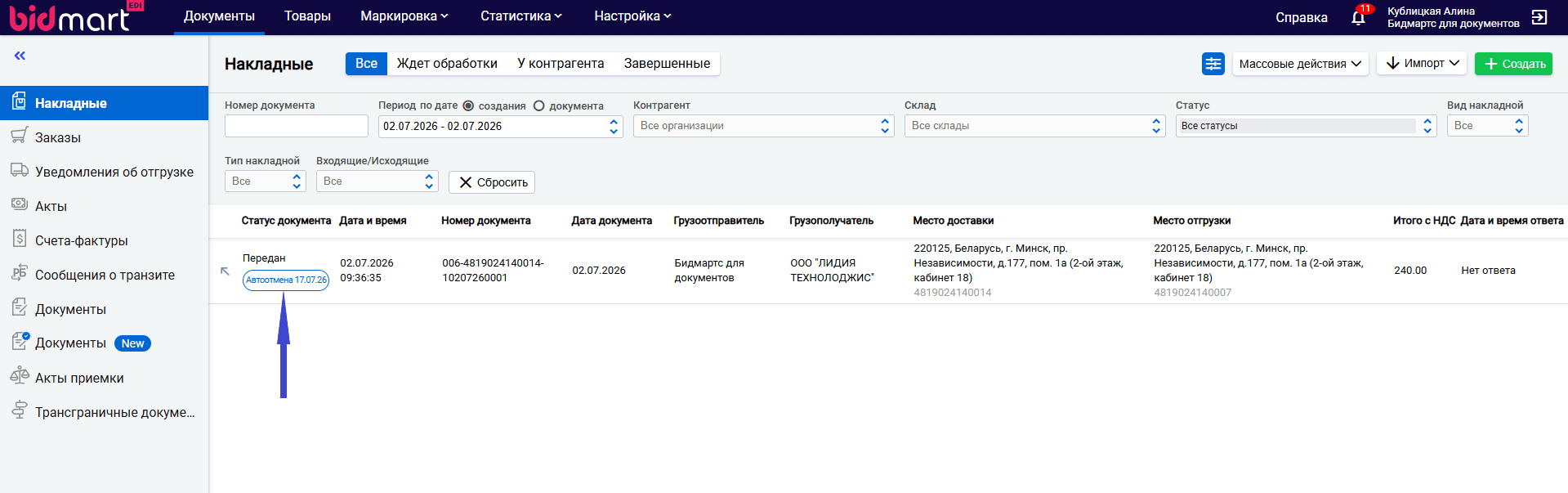
Task: Open the Товары top menu
Action: tap(307, 16)
